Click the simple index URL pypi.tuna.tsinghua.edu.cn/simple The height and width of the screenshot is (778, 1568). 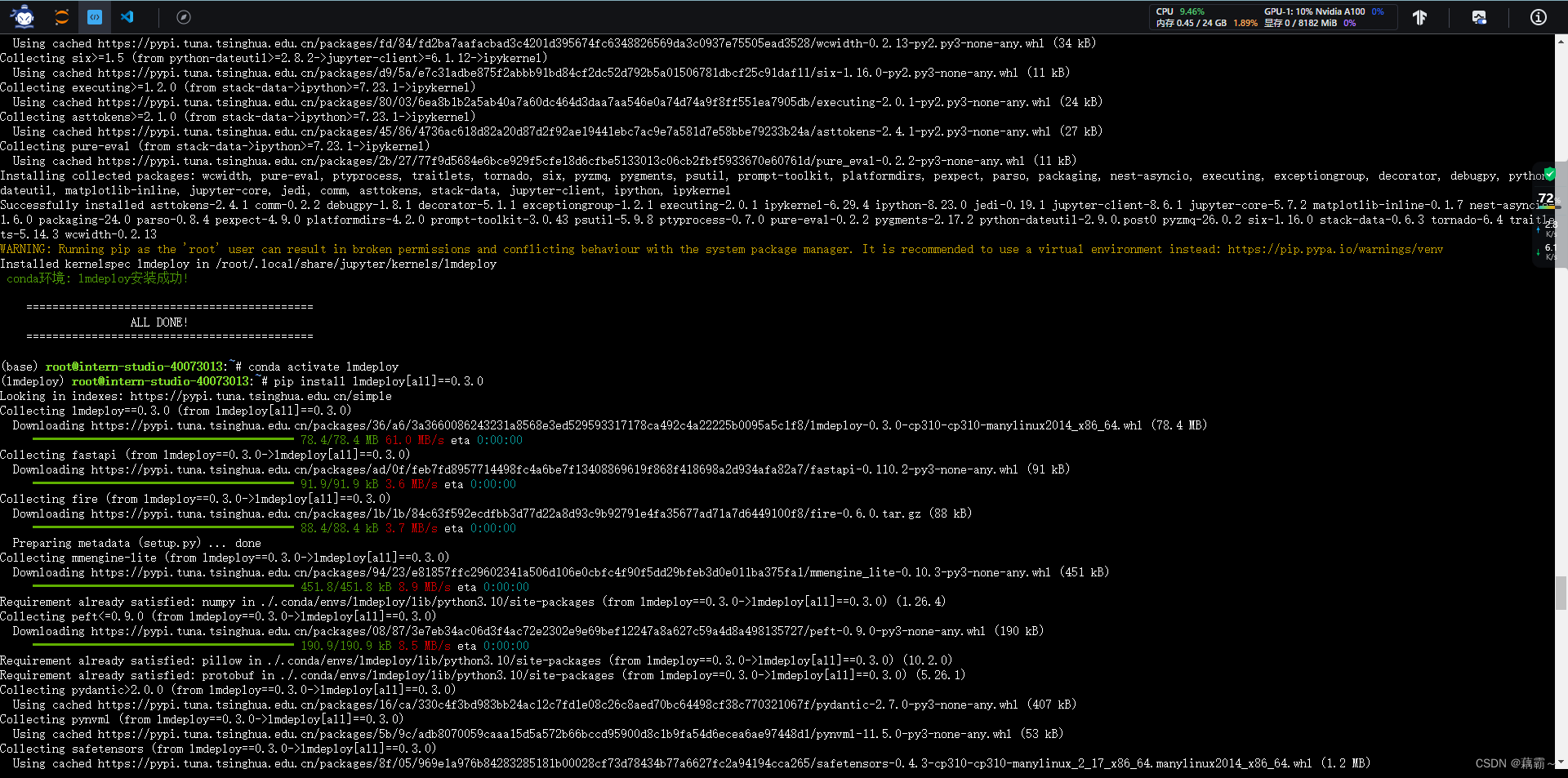(261, 396)
